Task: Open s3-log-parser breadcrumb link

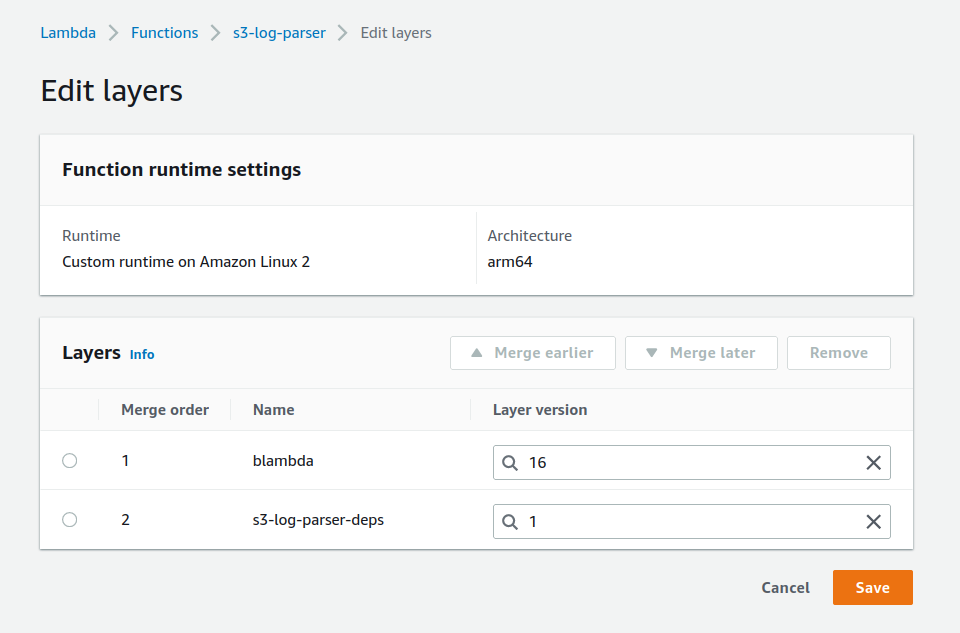Action: [279, 33]
